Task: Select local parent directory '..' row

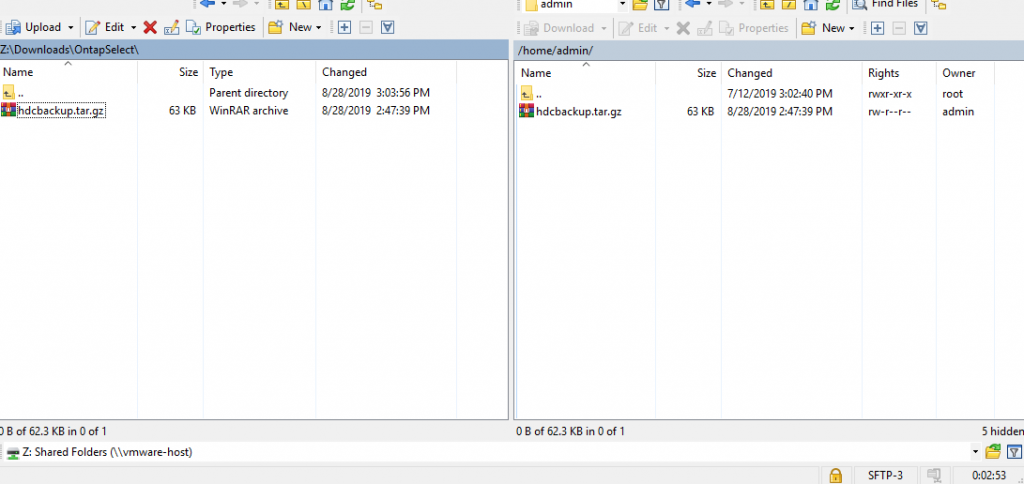Action: 229,93
